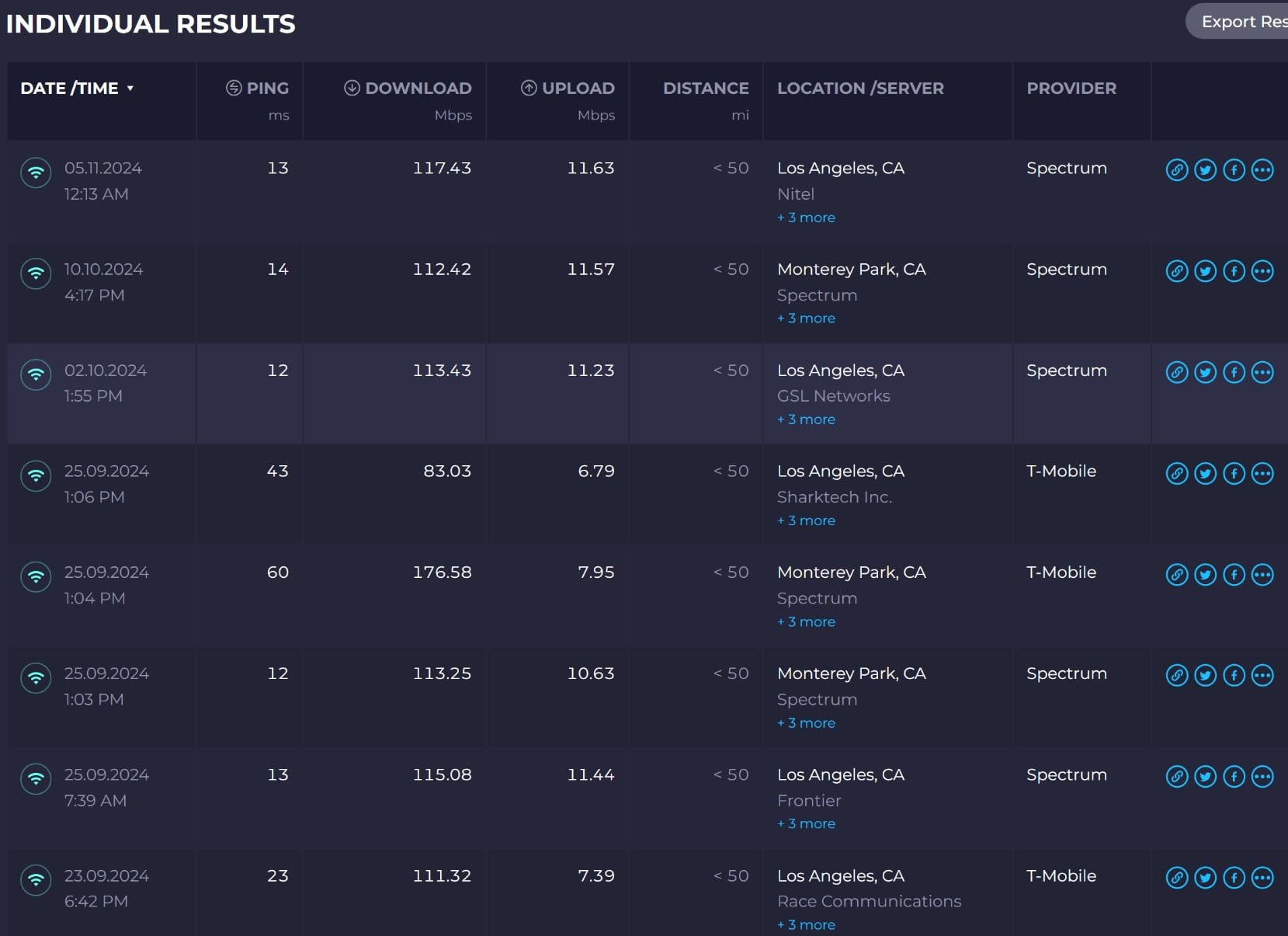Viewport: 1288px width, 936px height.
Task: Open more options for 10.10.2024 test
Action: tap(1263, 271)
